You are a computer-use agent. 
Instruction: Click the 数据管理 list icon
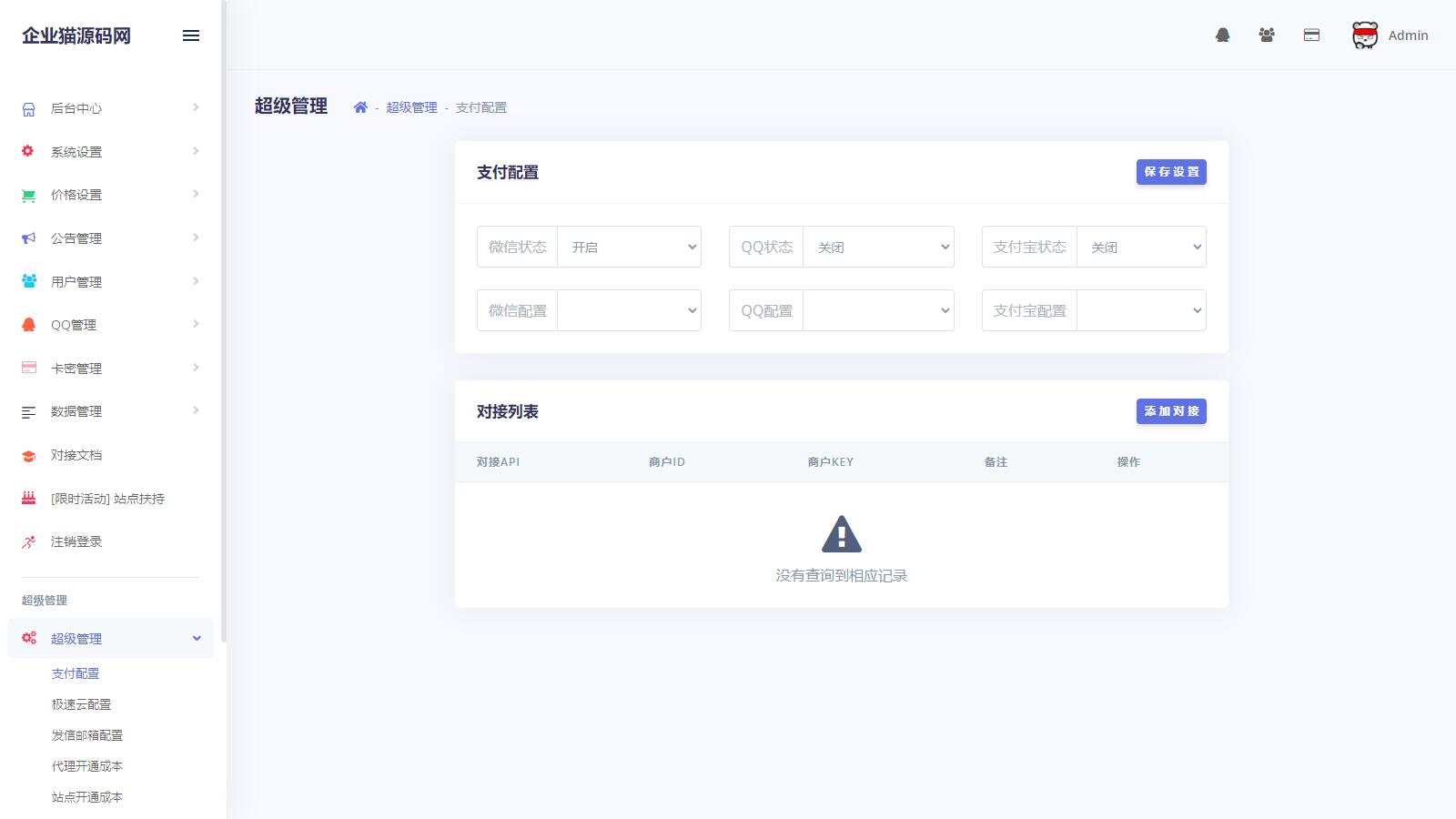[29, 412]
